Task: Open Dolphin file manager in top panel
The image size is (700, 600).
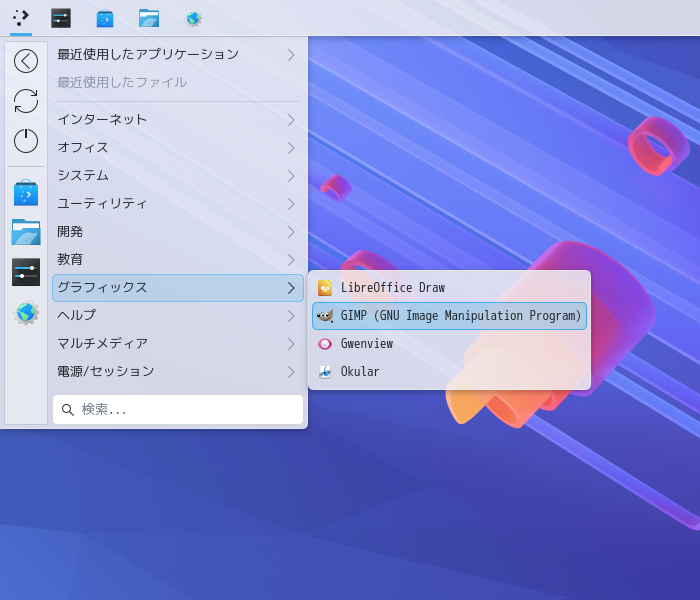Action: point(149,18)
